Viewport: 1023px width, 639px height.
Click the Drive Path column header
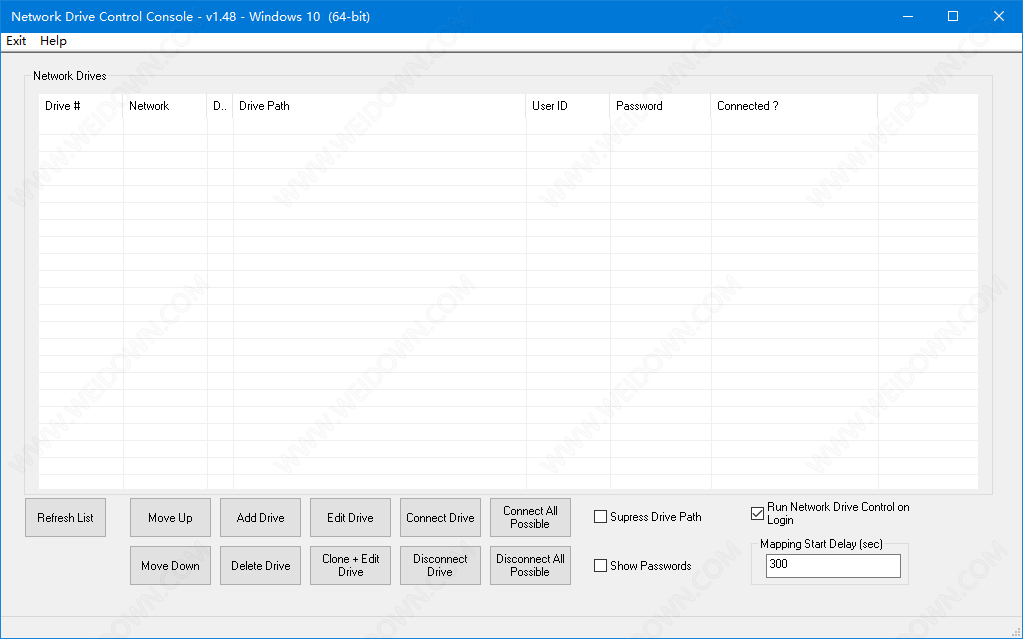[x=379, y=106]
